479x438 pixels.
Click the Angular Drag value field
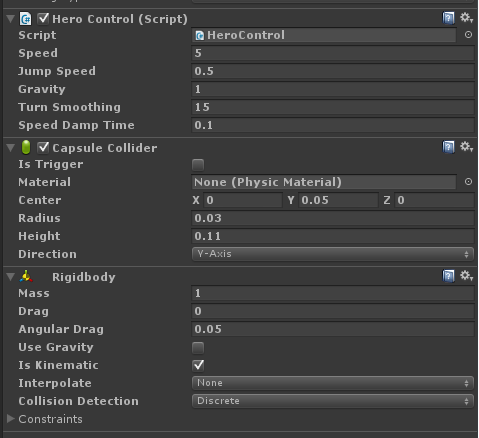(333, 329)
